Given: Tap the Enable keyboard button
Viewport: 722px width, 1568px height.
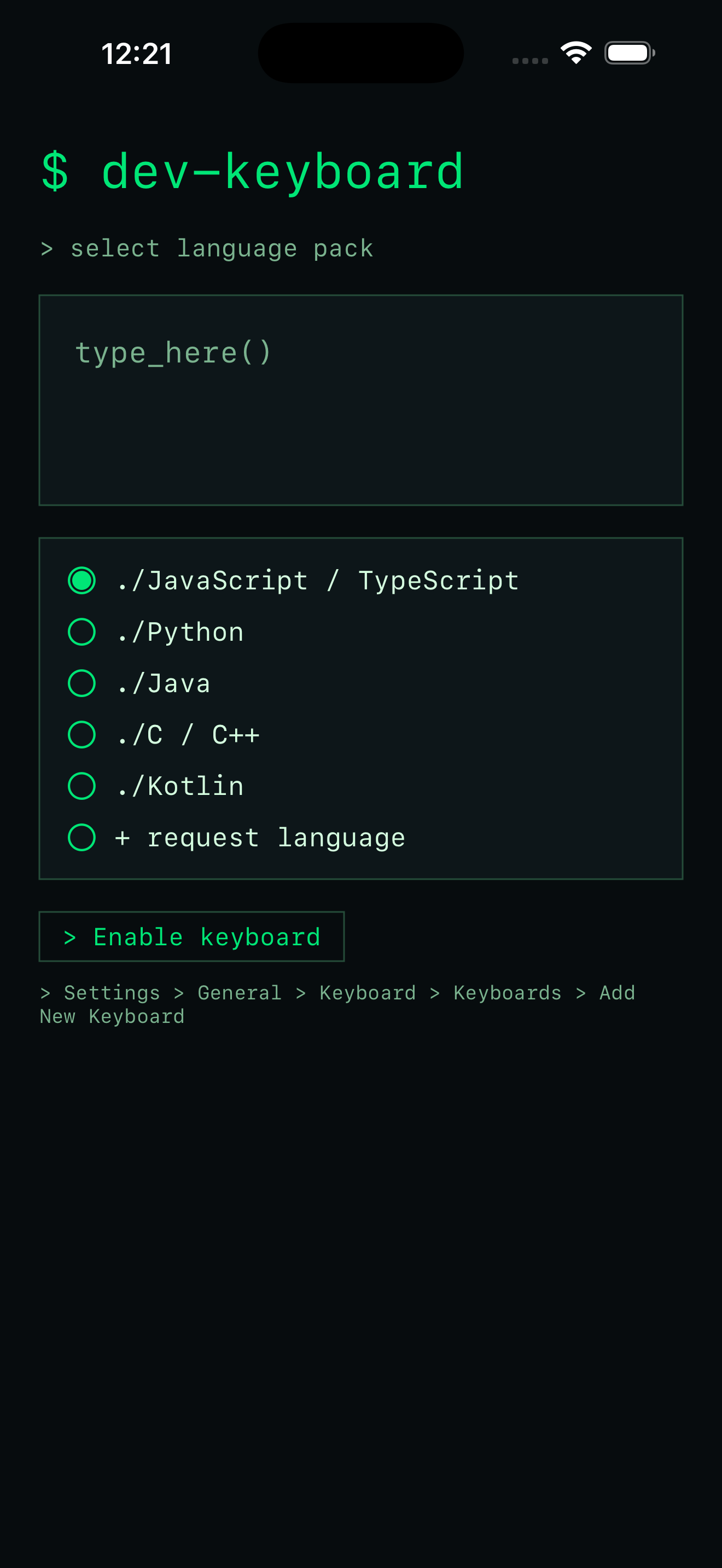Looking at the screenshot, I should pyautogui.click(x=192, y=937).
